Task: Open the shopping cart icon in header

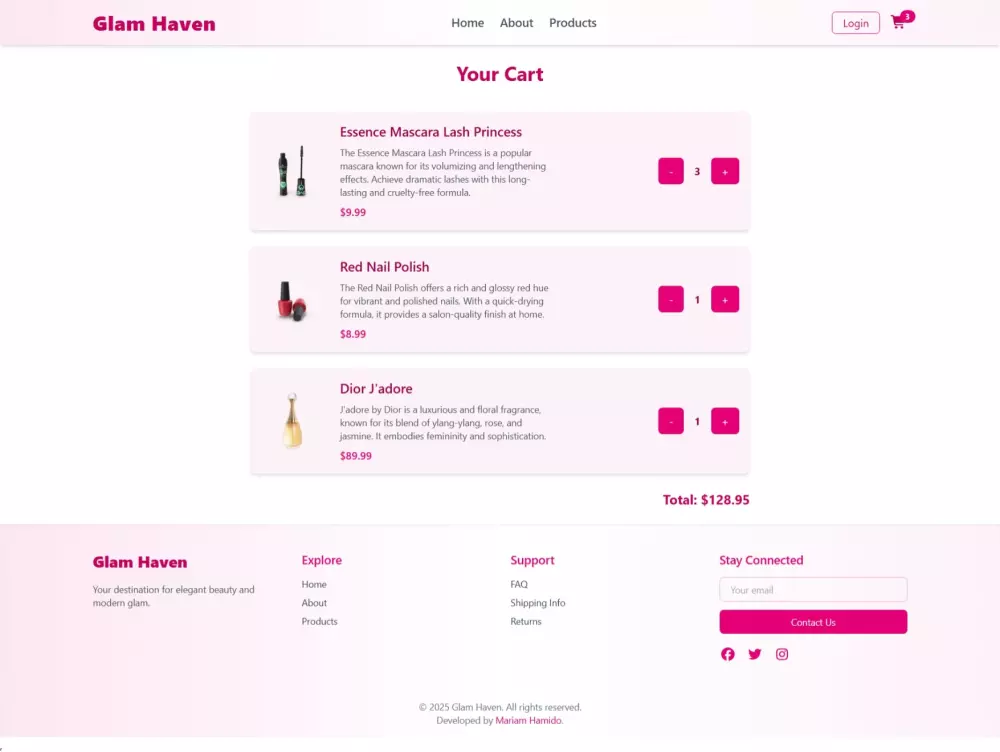Action: click(x=898, y=23)
